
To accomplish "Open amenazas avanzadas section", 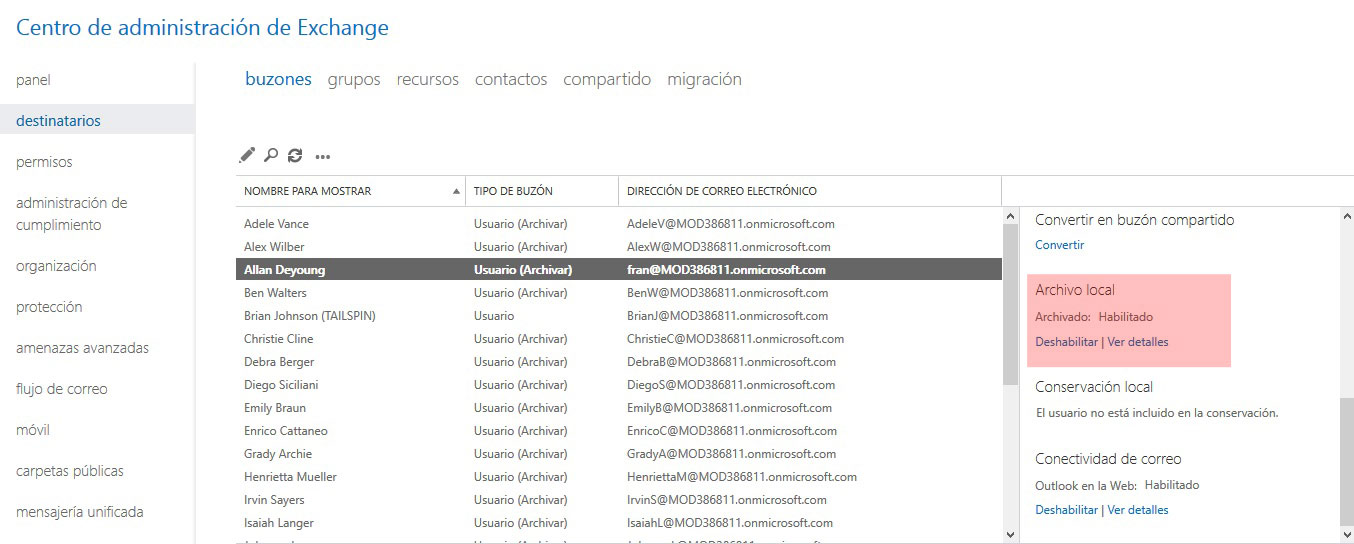I will [x=82, y=348].
